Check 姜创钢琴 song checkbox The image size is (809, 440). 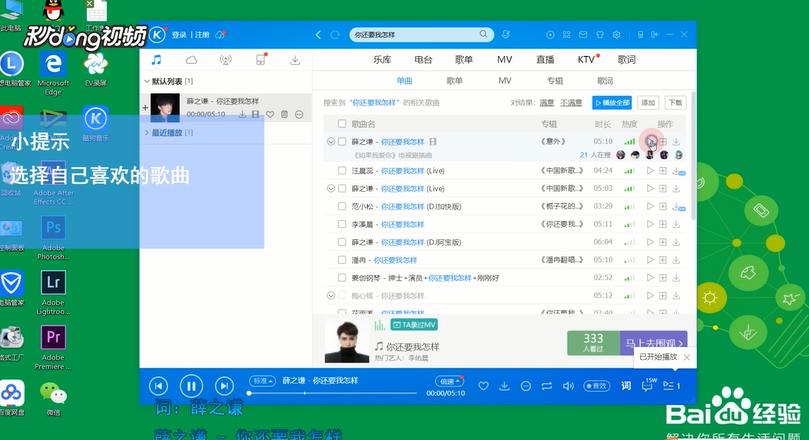[x=342, y=278]
